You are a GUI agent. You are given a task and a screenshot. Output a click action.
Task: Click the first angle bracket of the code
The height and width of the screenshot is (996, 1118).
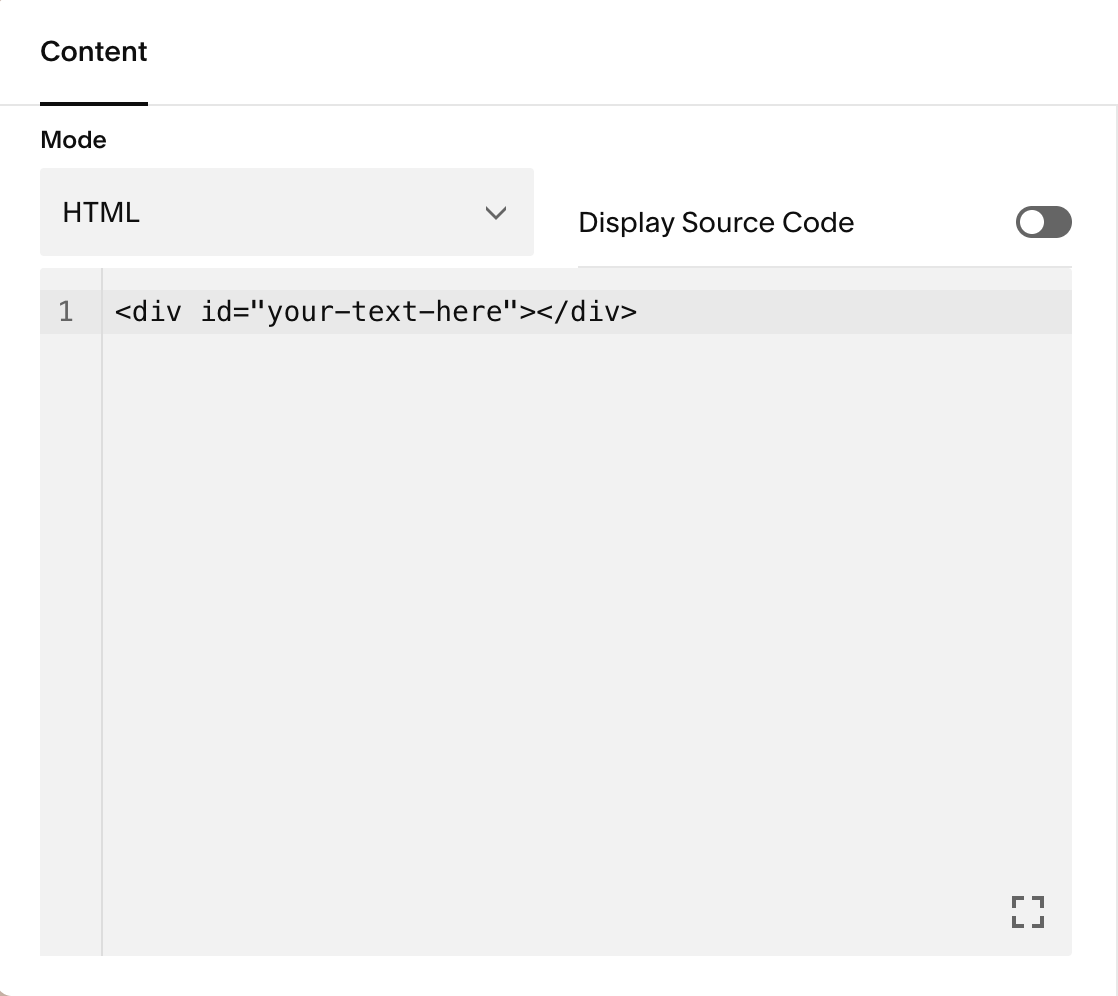coord(122,312)
